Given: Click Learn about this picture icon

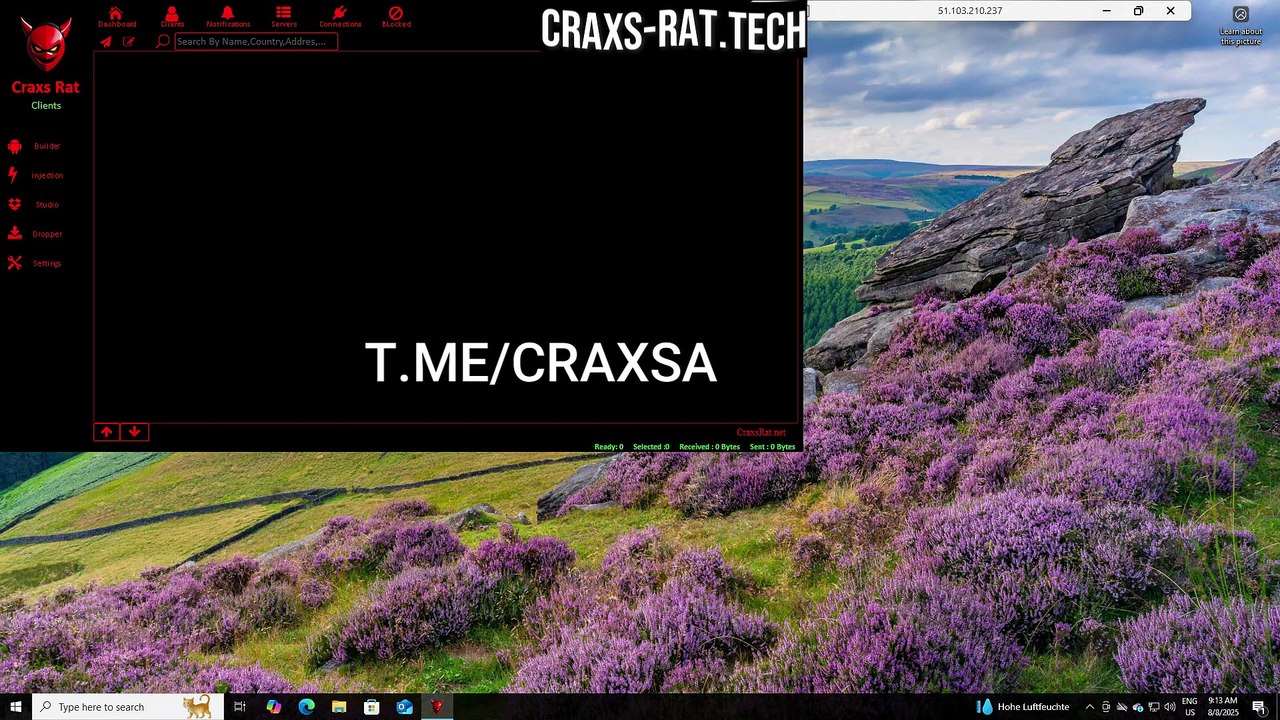Looking at the screenshot, I should (x=1241, y=25).
